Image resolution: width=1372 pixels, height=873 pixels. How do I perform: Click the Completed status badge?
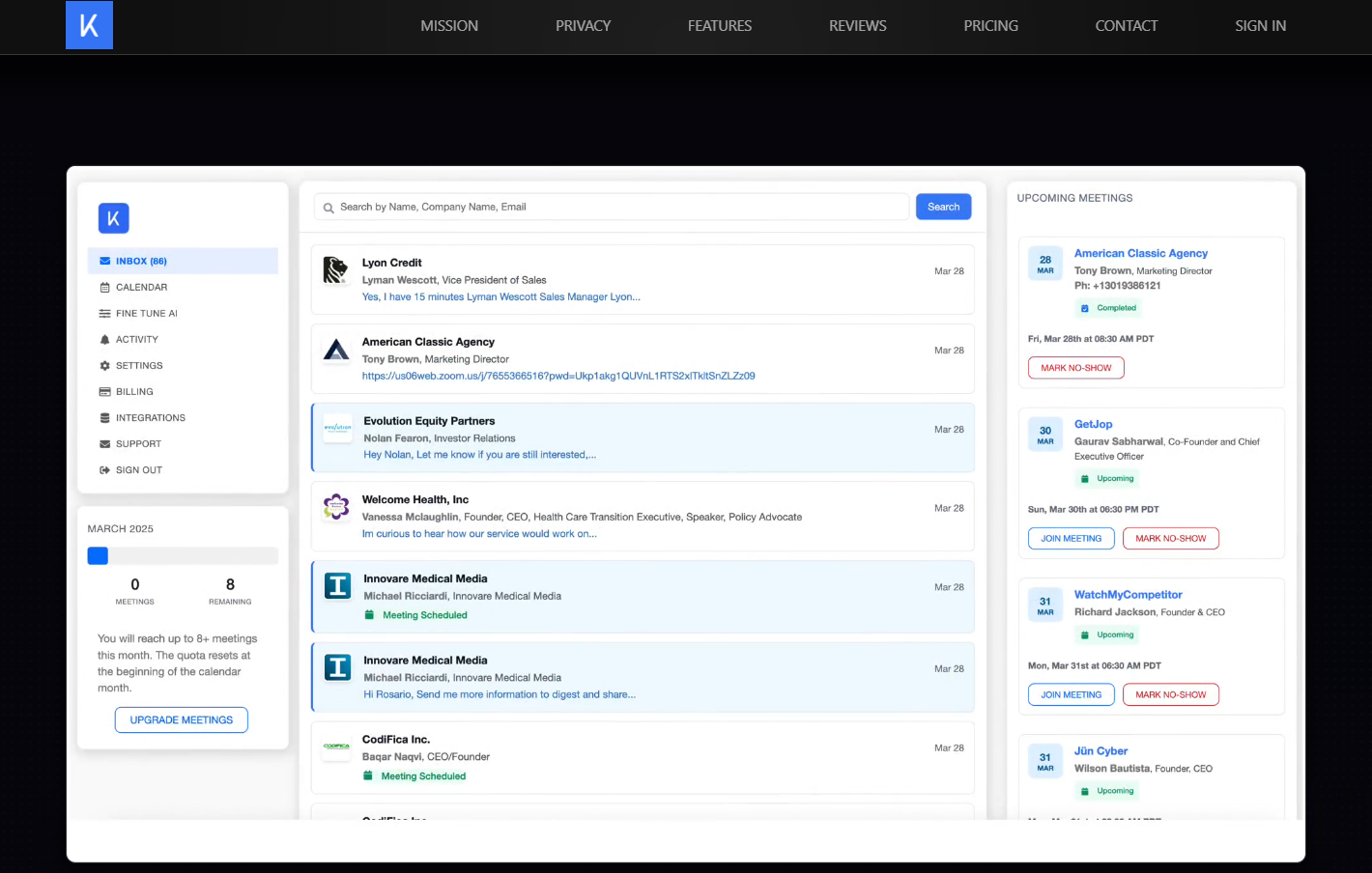coord(1108,308)
